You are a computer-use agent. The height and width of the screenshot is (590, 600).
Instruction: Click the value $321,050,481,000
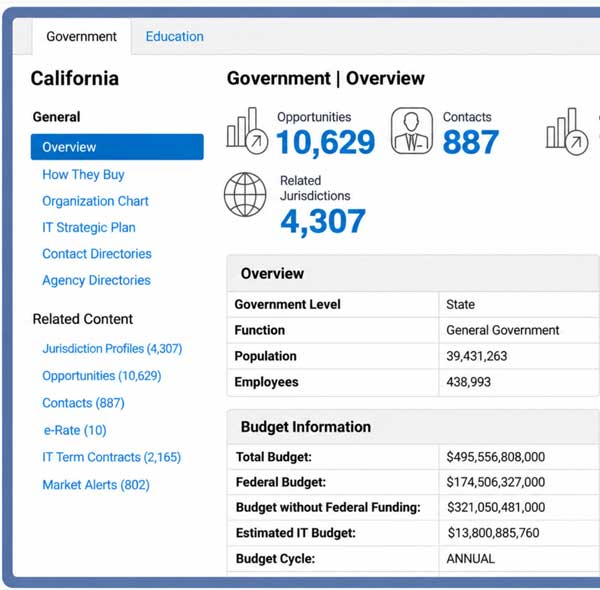point(496,507)
